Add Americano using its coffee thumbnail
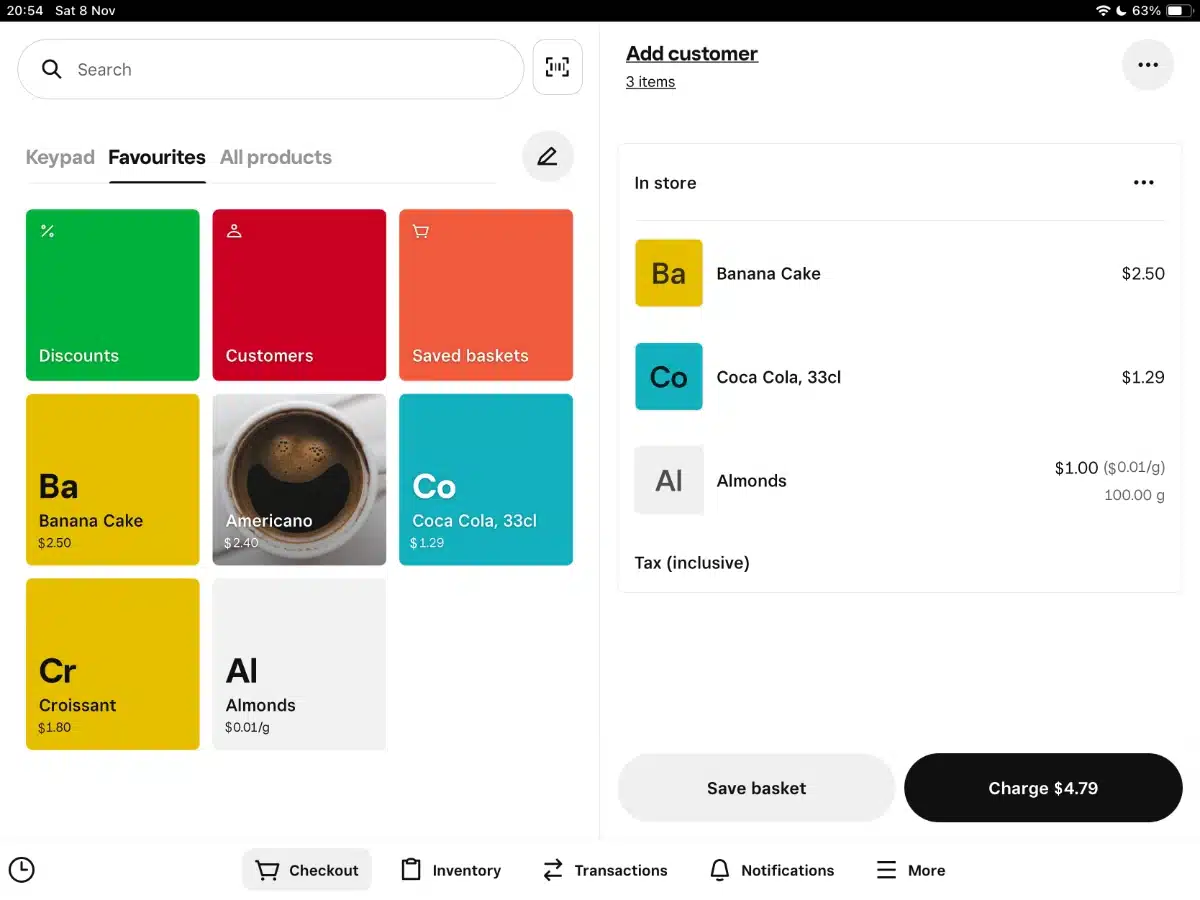This screenshot has width=1200, height=900. point(299,479)
